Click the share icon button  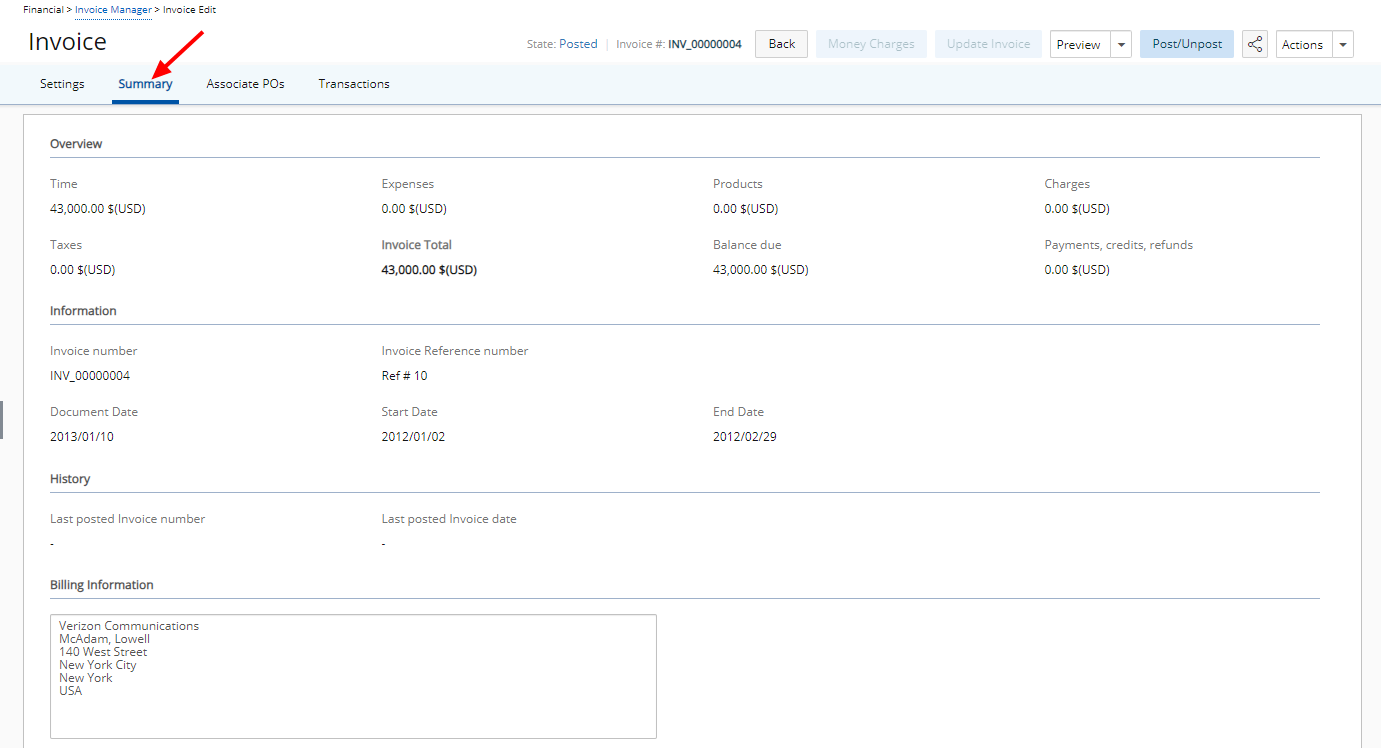1255,44
